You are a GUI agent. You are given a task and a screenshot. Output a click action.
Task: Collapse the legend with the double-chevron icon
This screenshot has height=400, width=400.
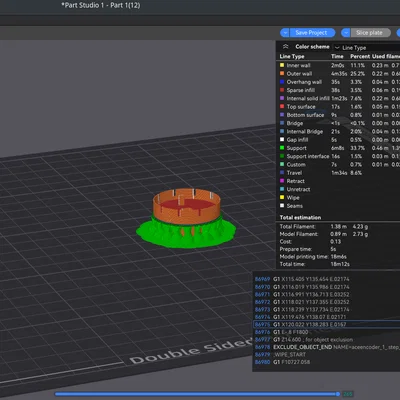285,47
